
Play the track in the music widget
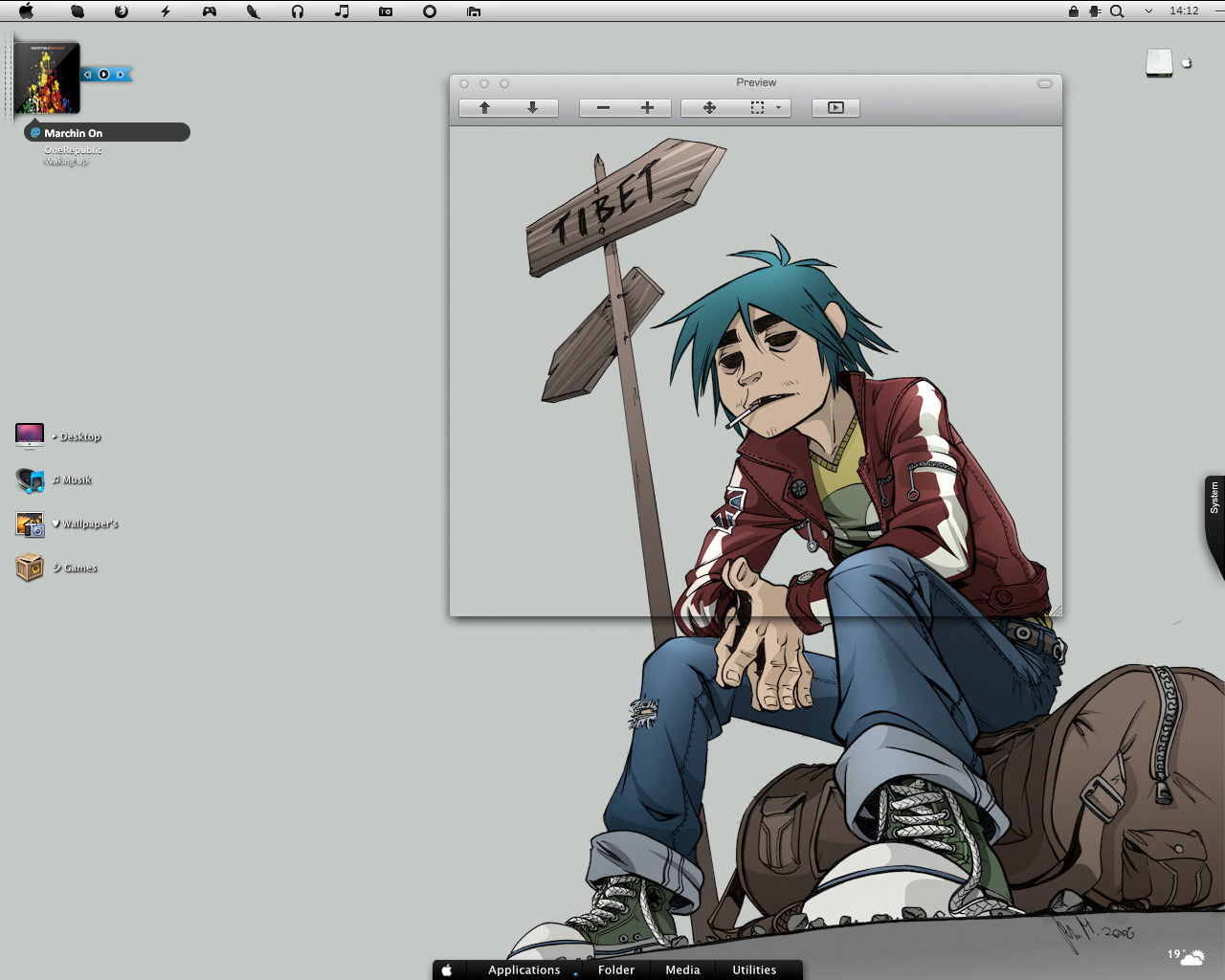(x=103, y=75)
